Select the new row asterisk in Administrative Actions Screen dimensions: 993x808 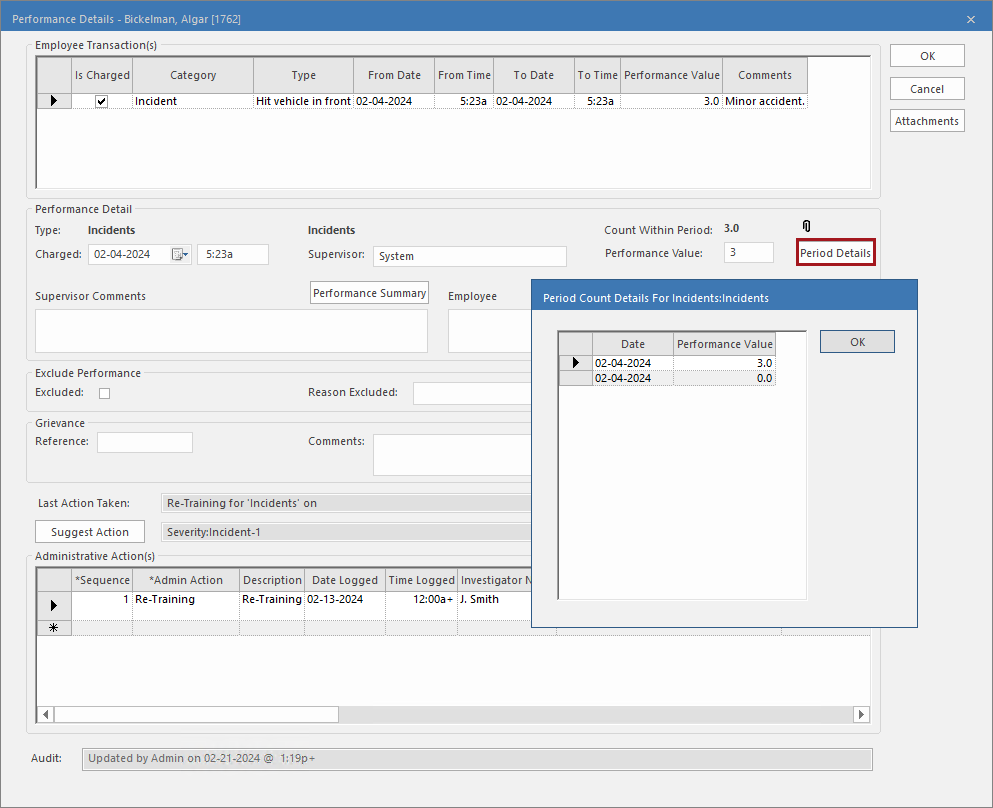54,628
